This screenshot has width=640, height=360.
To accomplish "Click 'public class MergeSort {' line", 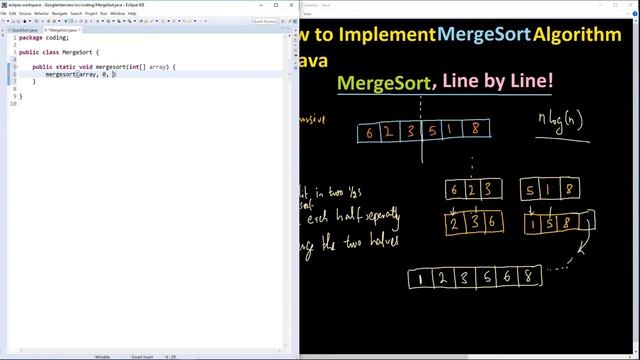I will 59,52.
